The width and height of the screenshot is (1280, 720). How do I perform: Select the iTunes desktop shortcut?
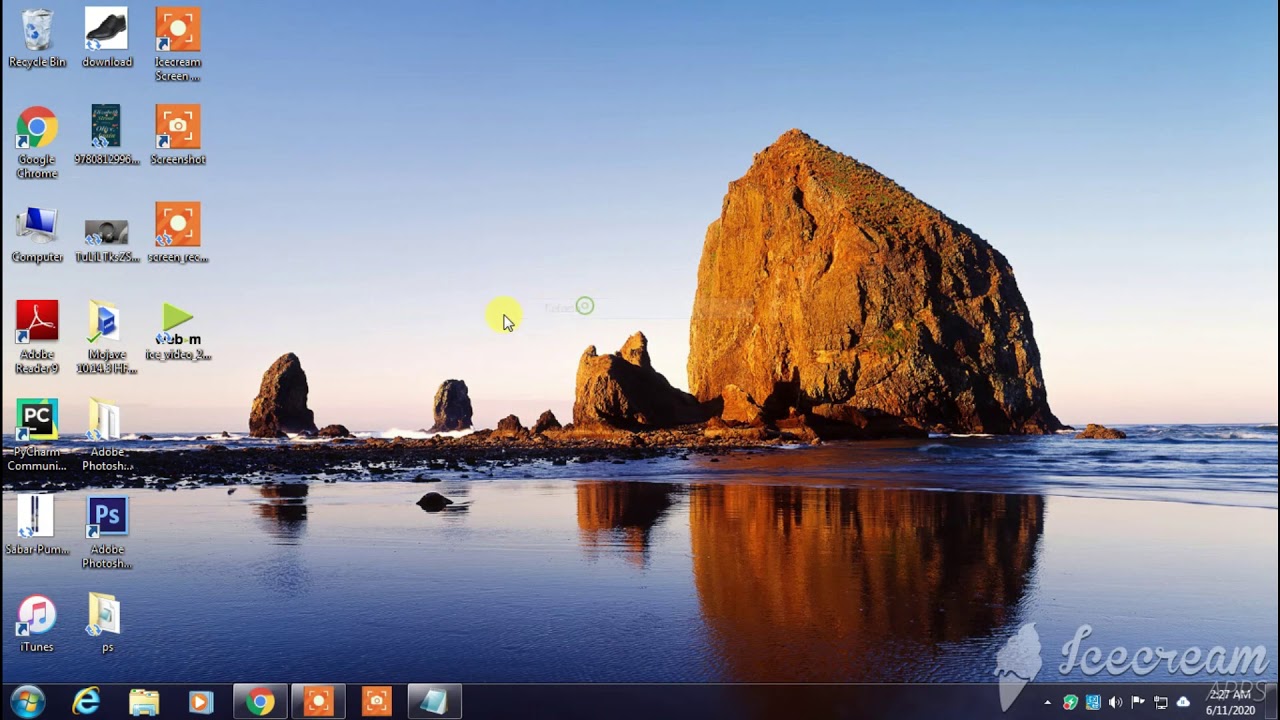(37, 624)
